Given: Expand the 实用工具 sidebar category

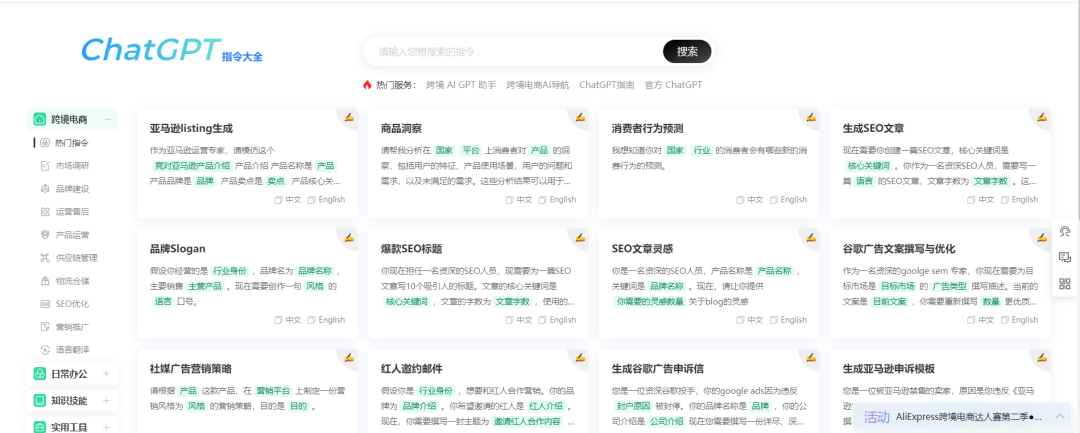Looking at the screenshot, I should (x=106, y=427).
